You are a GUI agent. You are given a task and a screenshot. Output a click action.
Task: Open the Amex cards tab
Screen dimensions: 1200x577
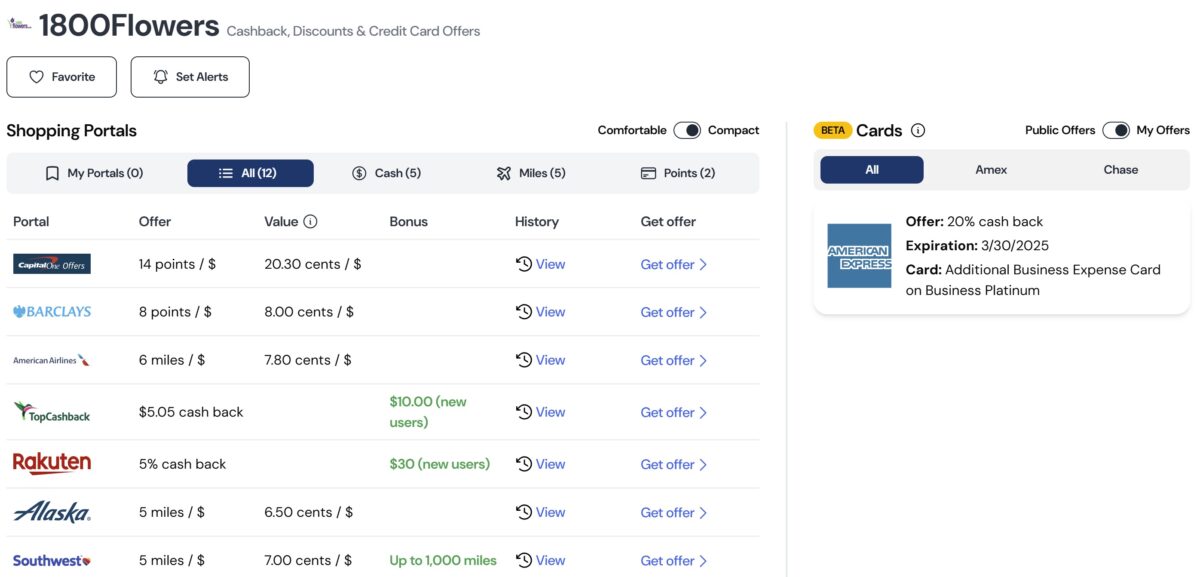[990, 169]
